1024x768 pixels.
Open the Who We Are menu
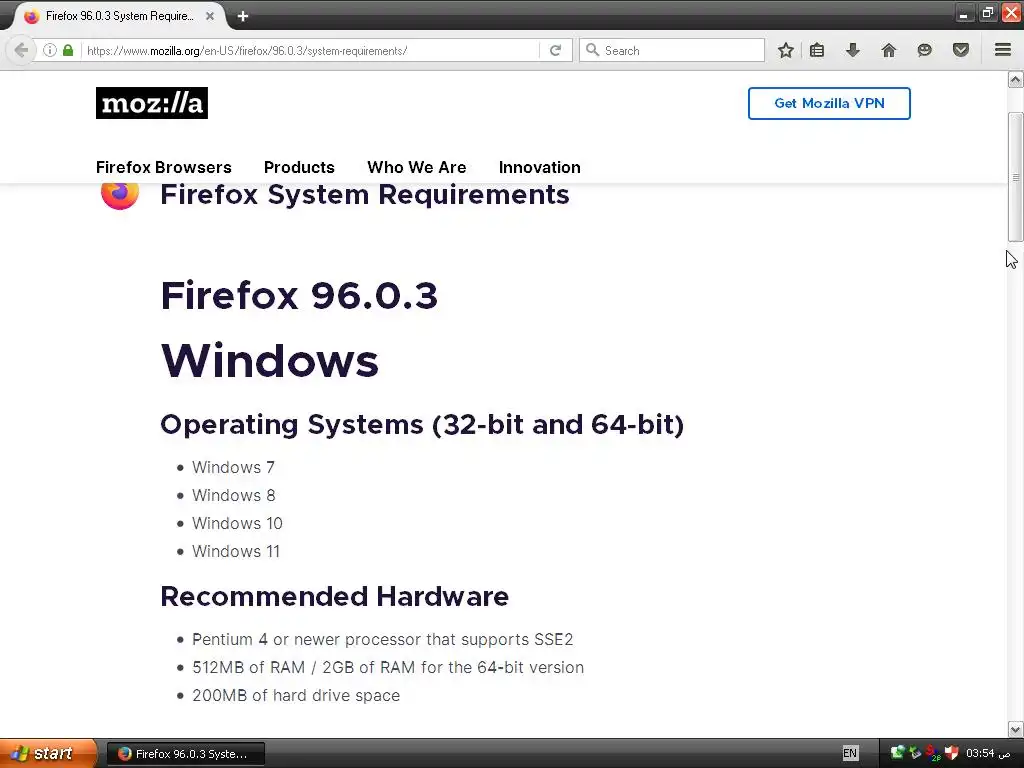tap(417, 167)
